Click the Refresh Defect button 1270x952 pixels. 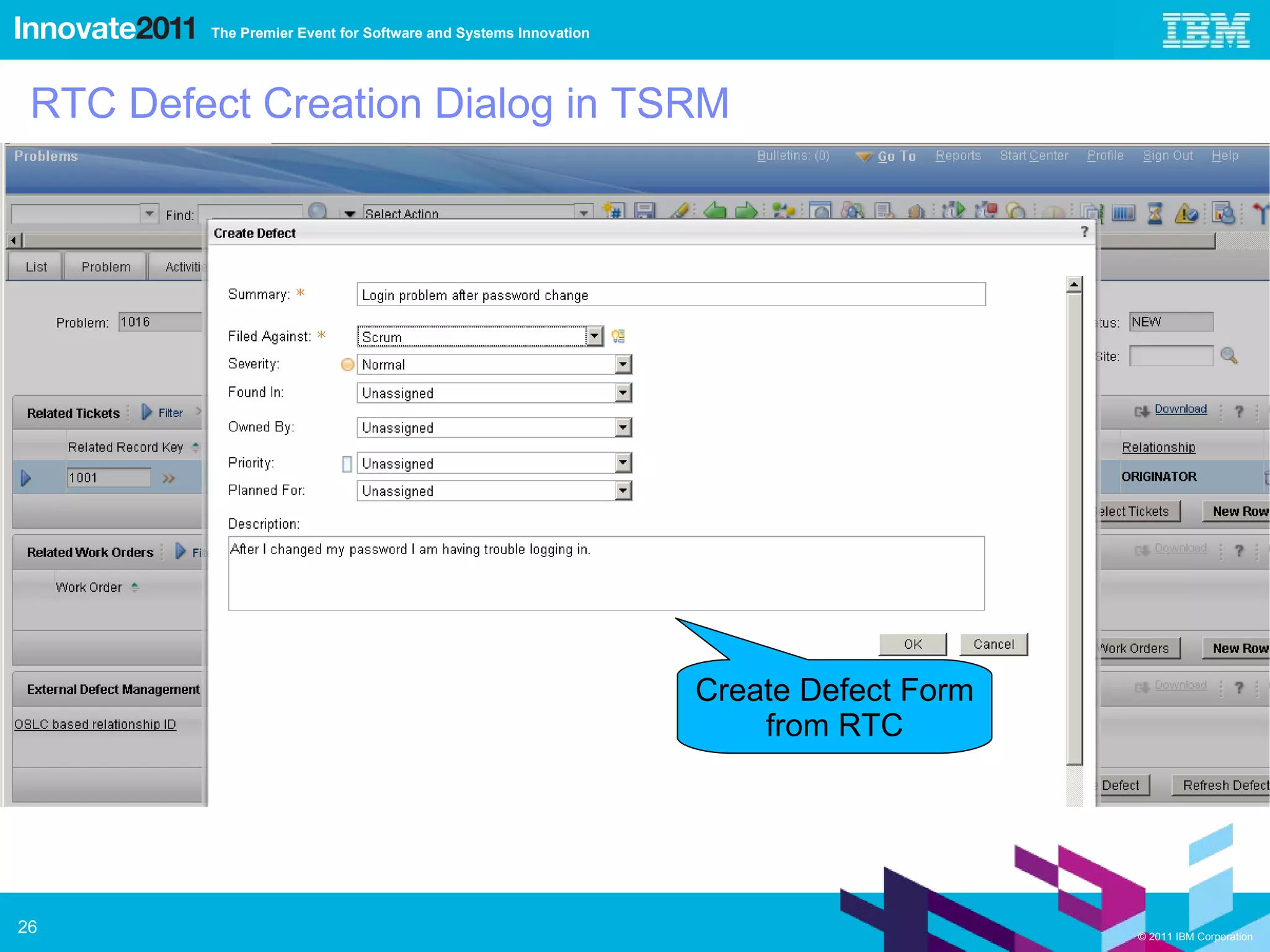(x=1221, y=785)
